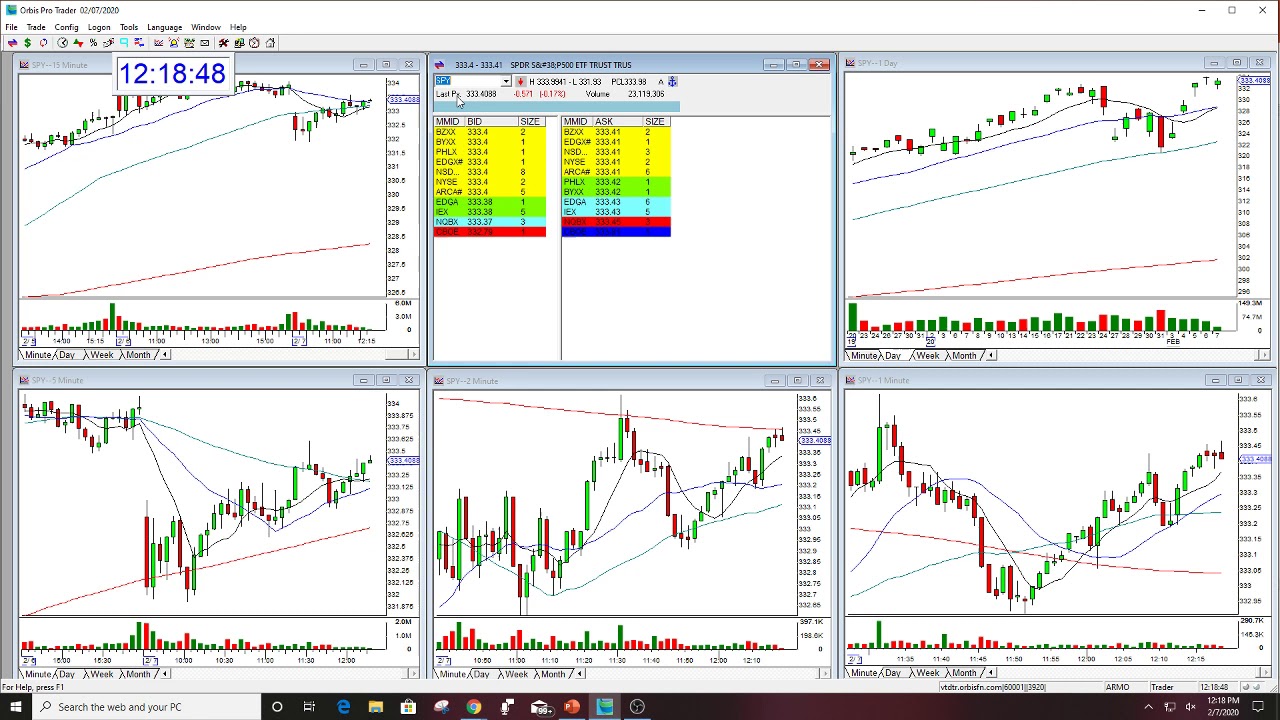This screenshot has height=720, width=1280.
Task: Open the Tools menu
Action: [129, 27]
